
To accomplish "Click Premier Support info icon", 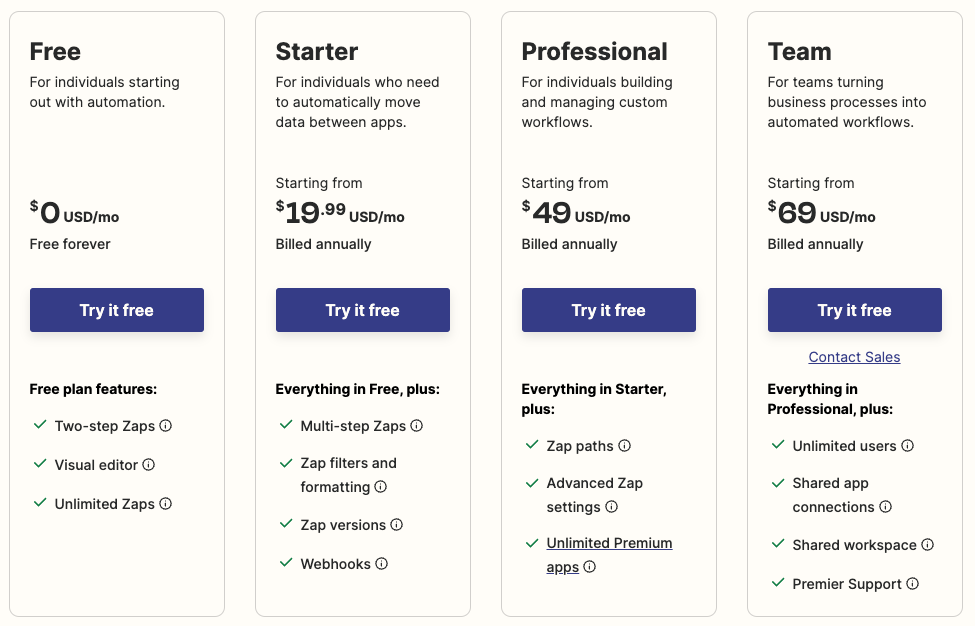I will (913, 584).
